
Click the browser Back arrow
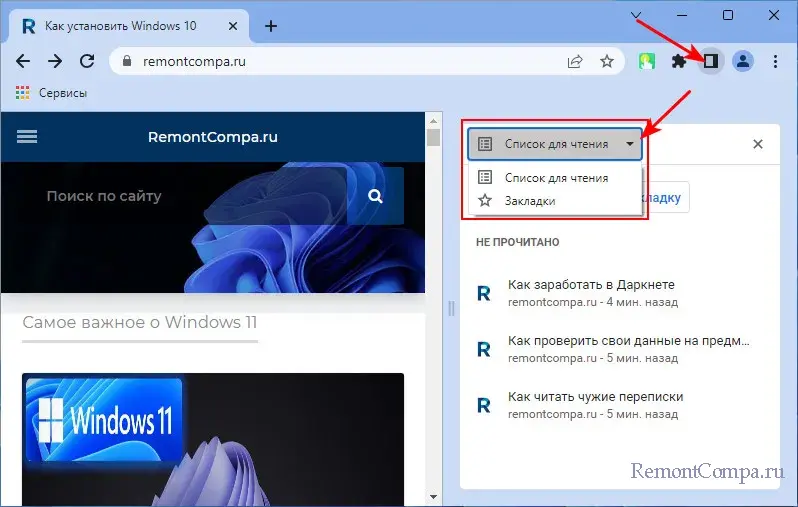[x=23, y=61]
